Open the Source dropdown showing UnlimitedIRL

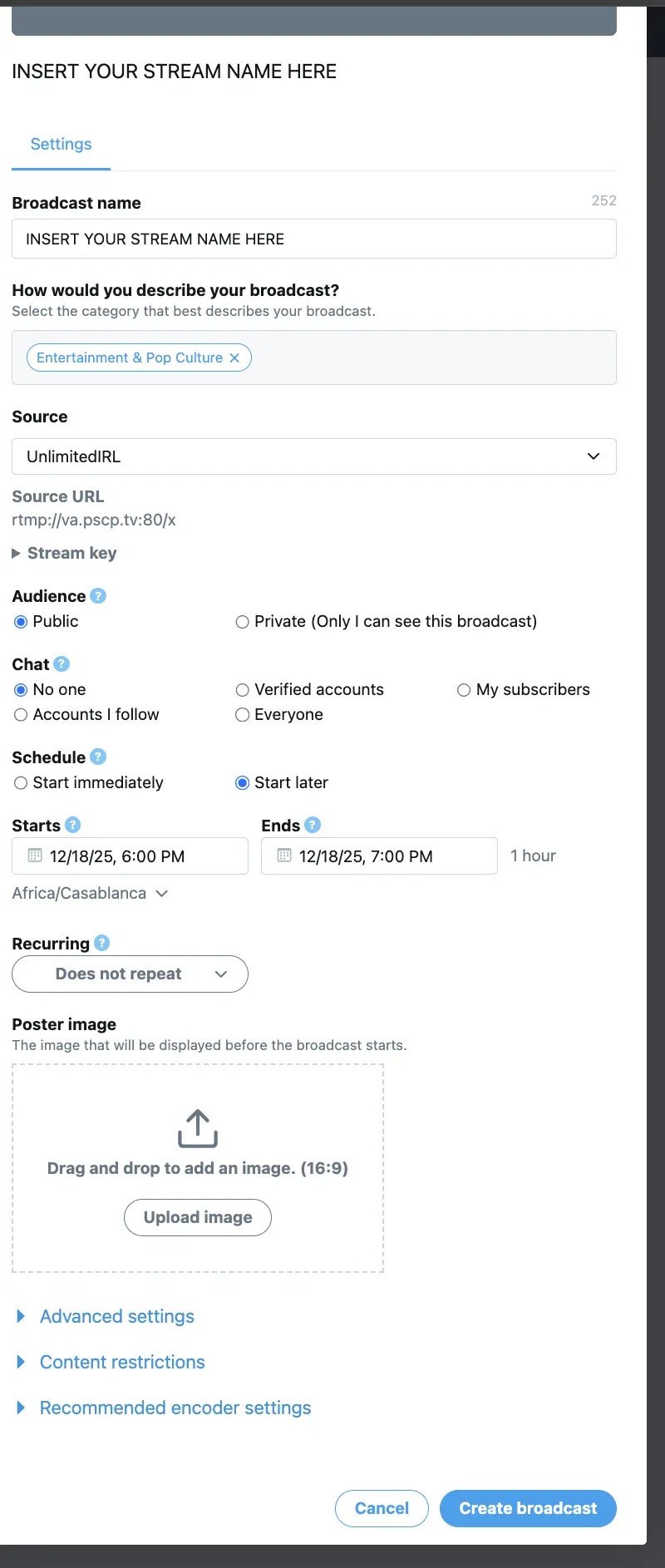click(x=314, y=456)
